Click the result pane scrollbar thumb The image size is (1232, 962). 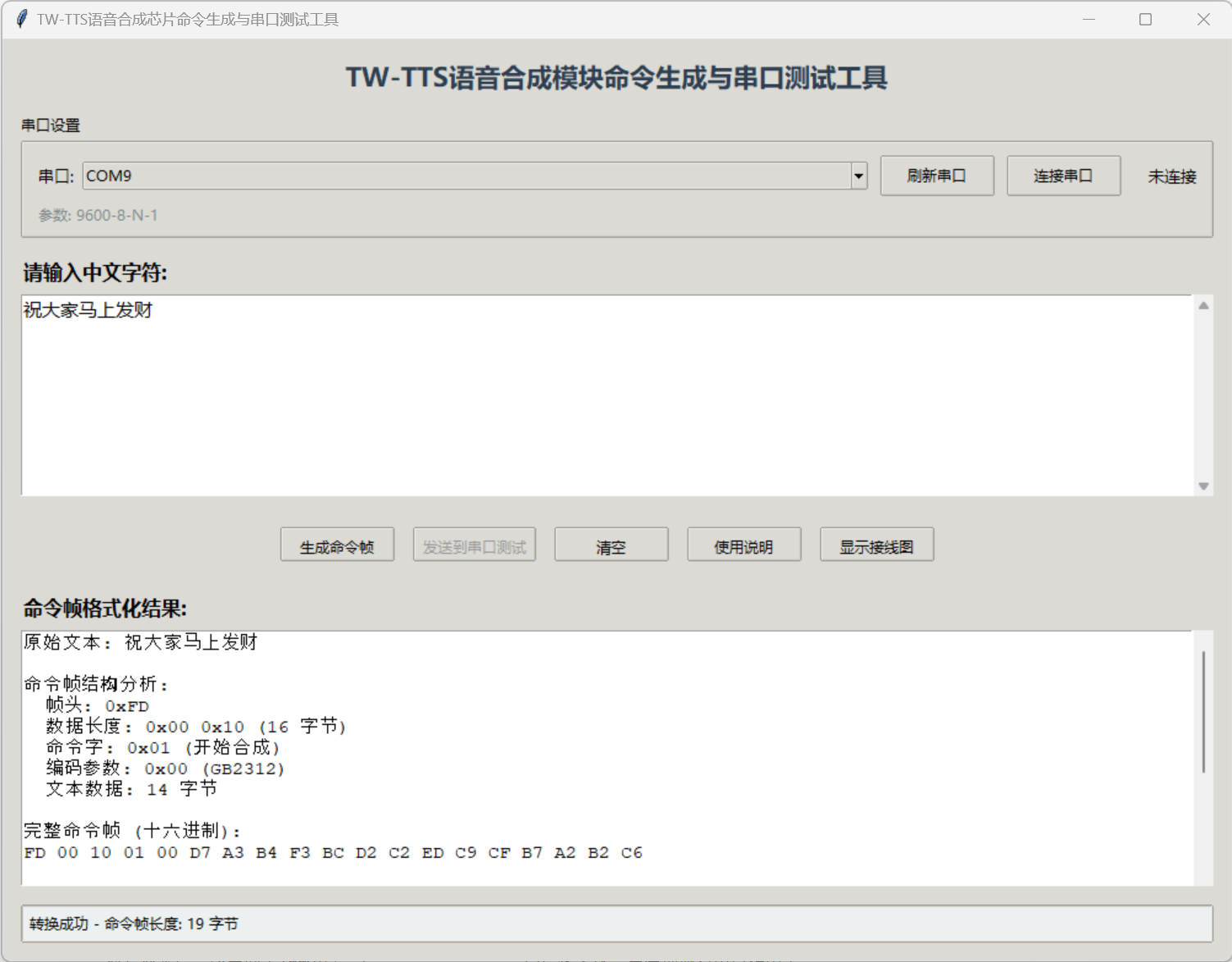tap(1202, 711)
